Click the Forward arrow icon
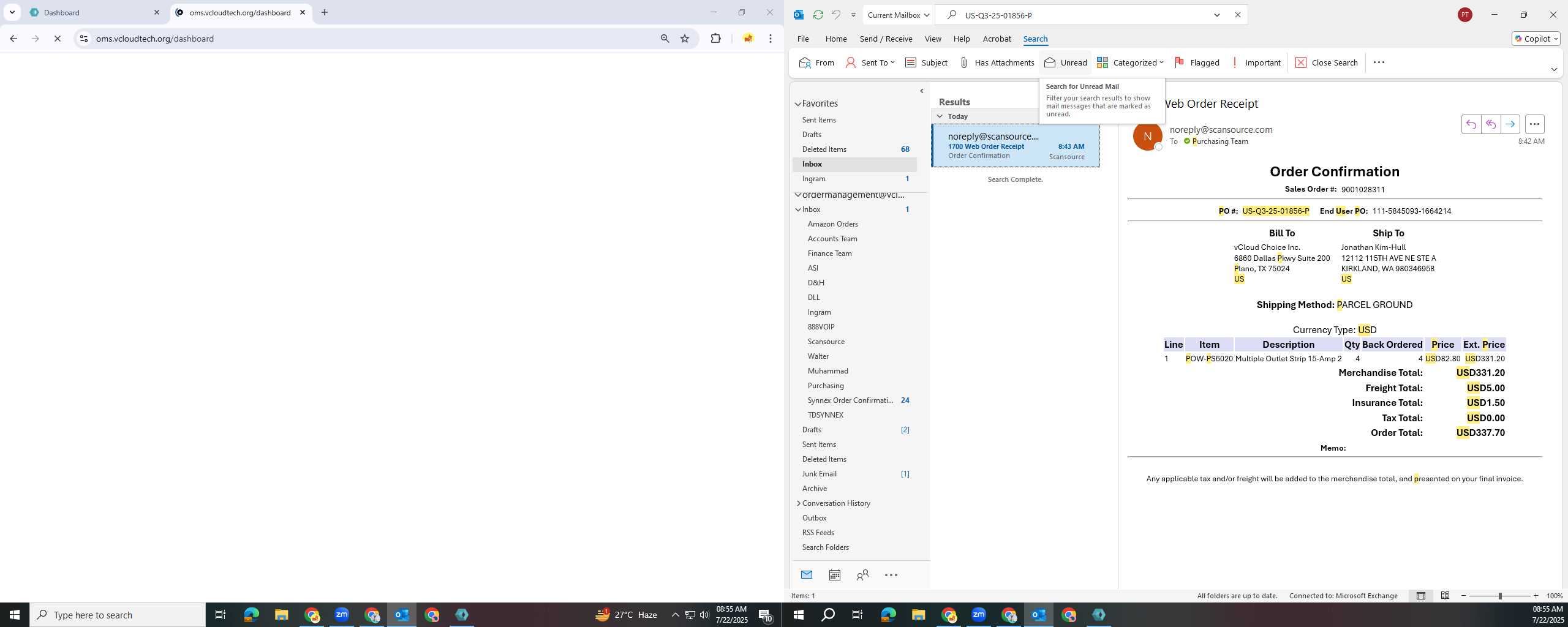This screenshot has width=1568, height=627. coord(1510,124)
